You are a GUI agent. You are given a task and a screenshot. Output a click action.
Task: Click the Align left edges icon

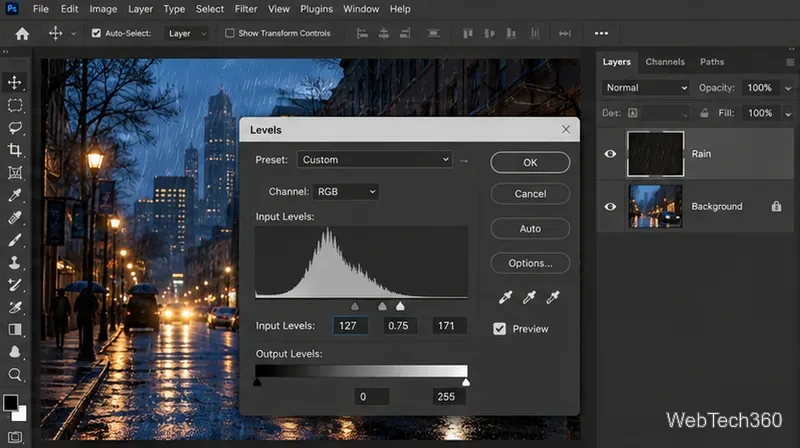(x=362, y=34)
